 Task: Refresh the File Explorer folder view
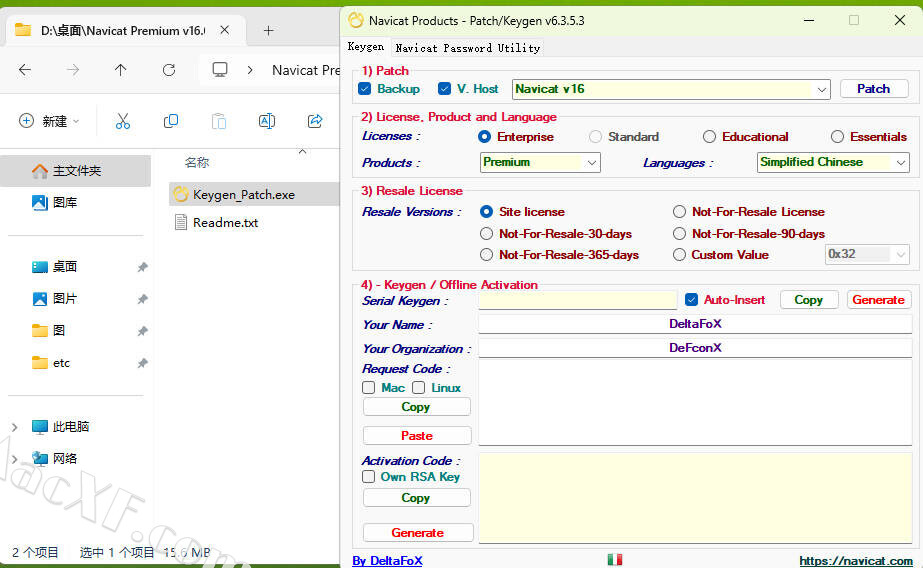click(x=169, y=70)
